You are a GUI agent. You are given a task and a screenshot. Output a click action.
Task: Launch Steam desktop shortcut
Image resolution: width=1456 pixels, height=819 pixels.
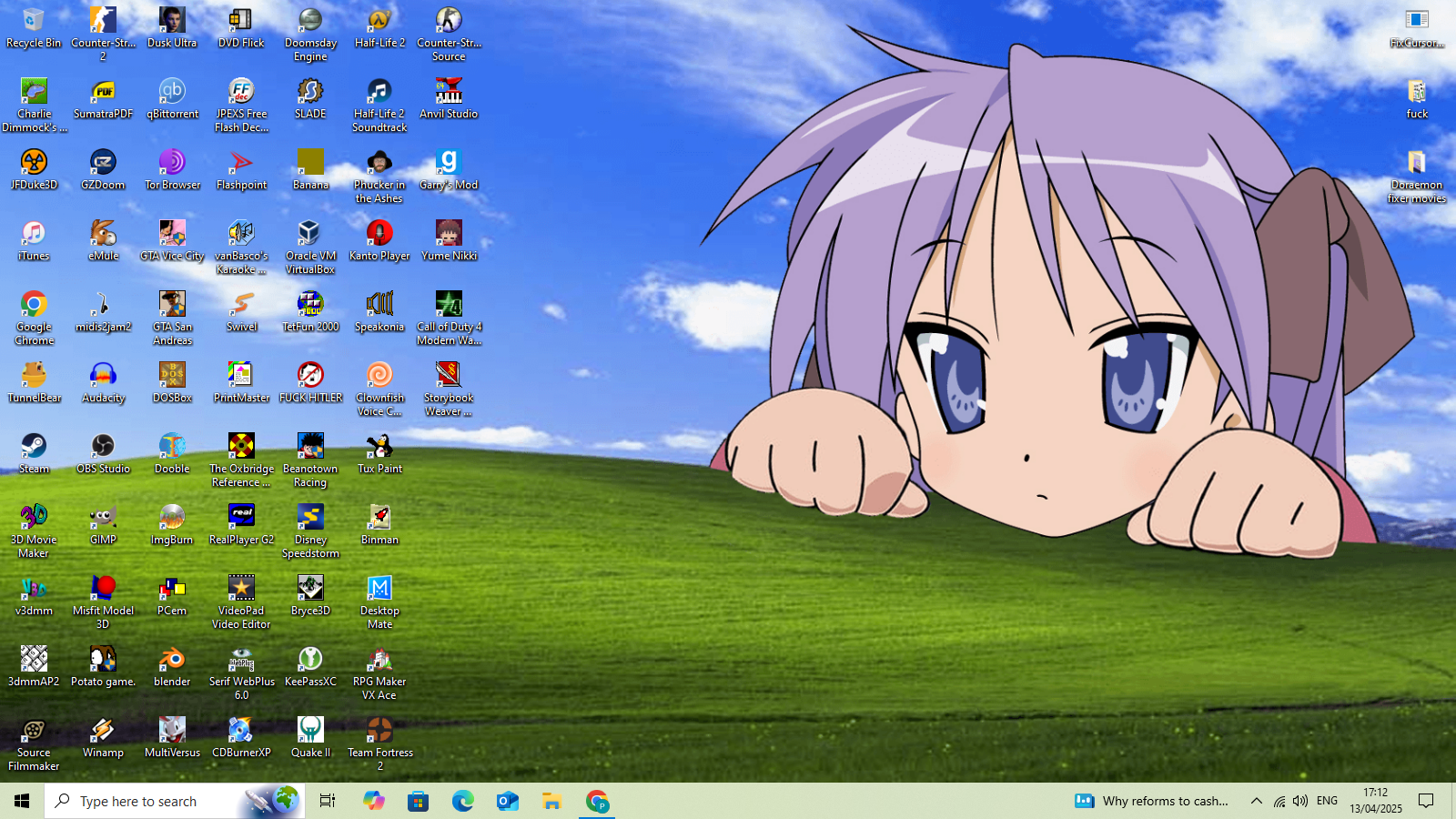coord(34,453)
